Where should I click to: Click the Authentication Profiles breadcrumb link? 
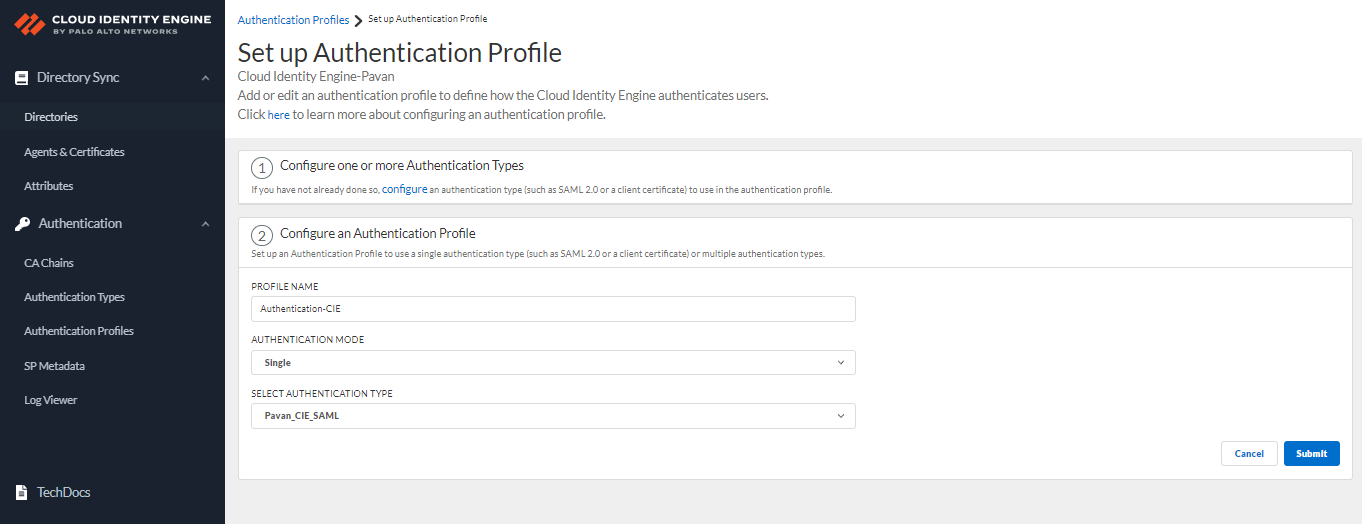pos(293,20)
